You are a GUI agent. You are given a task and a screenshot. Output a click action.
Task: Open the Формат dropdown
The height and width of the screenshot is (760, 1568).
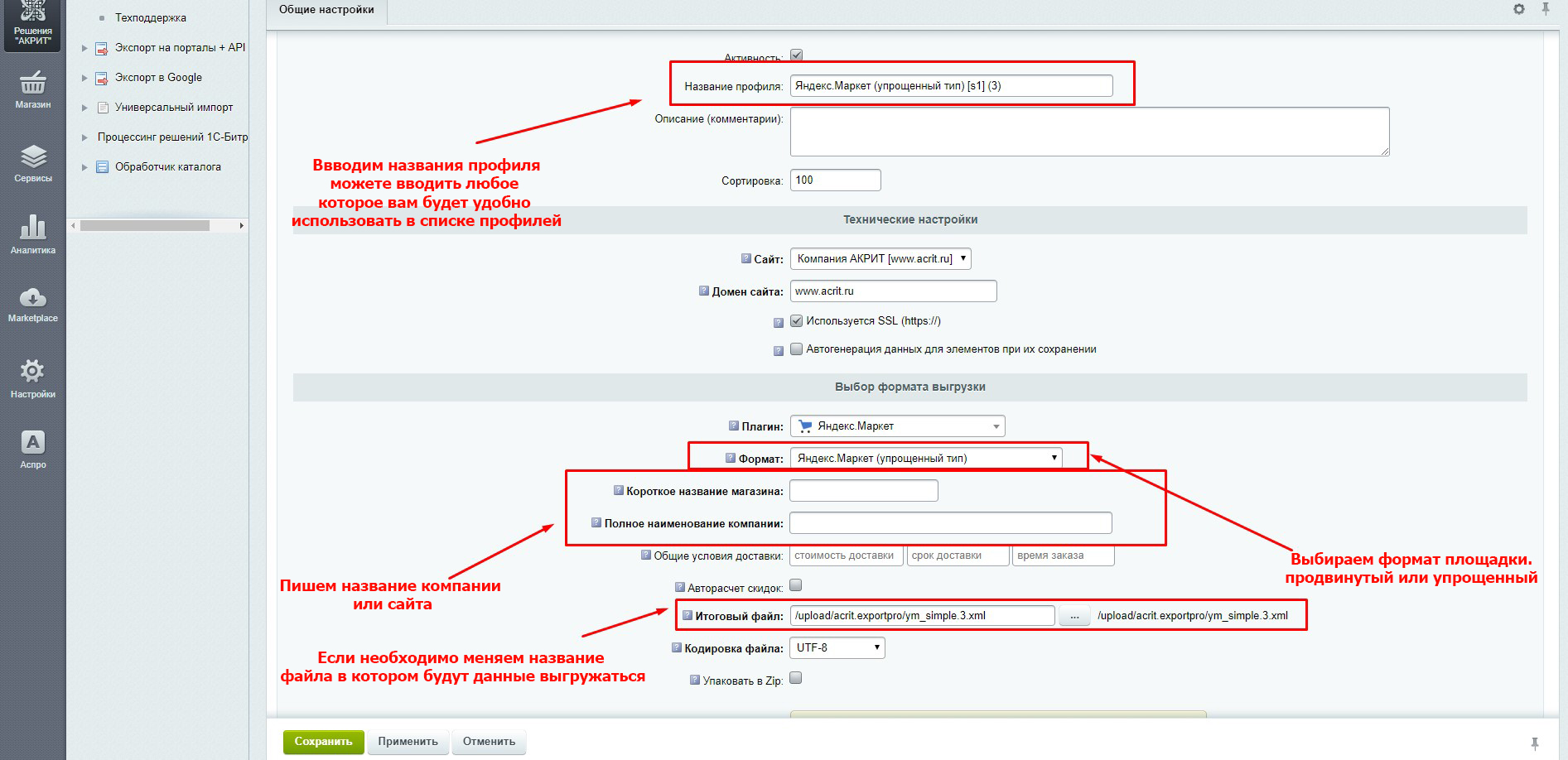coord(926,458)
